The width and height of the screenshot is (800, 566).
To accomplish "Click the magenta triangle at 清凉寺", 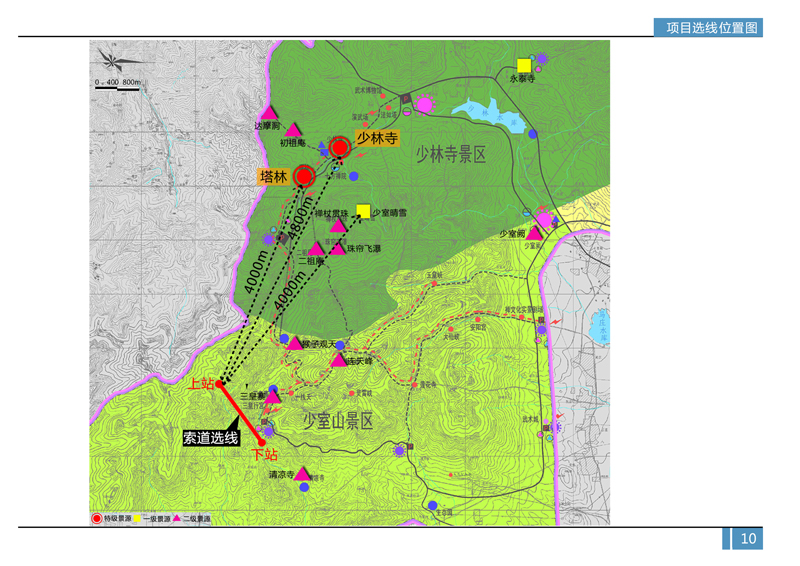I will coord(302,474).
